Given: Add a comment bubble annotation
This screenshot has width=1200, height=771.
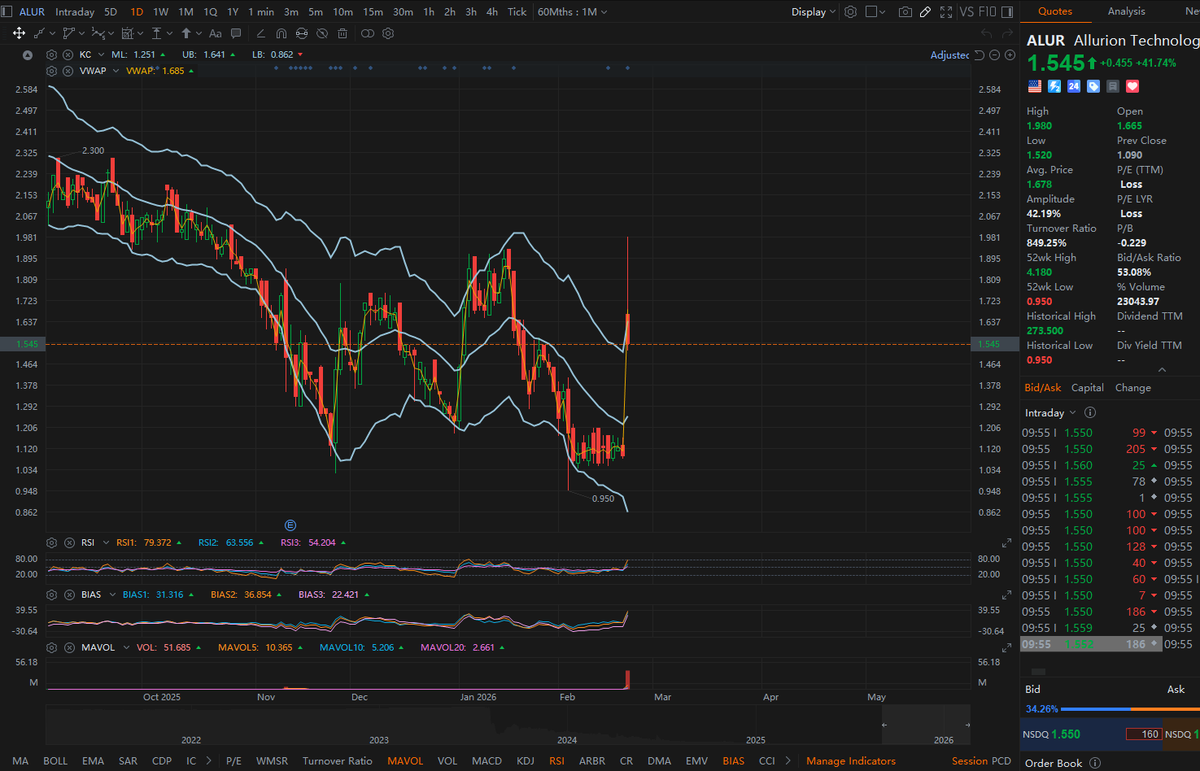Looking at the screenshot, I should pos(236,33).
